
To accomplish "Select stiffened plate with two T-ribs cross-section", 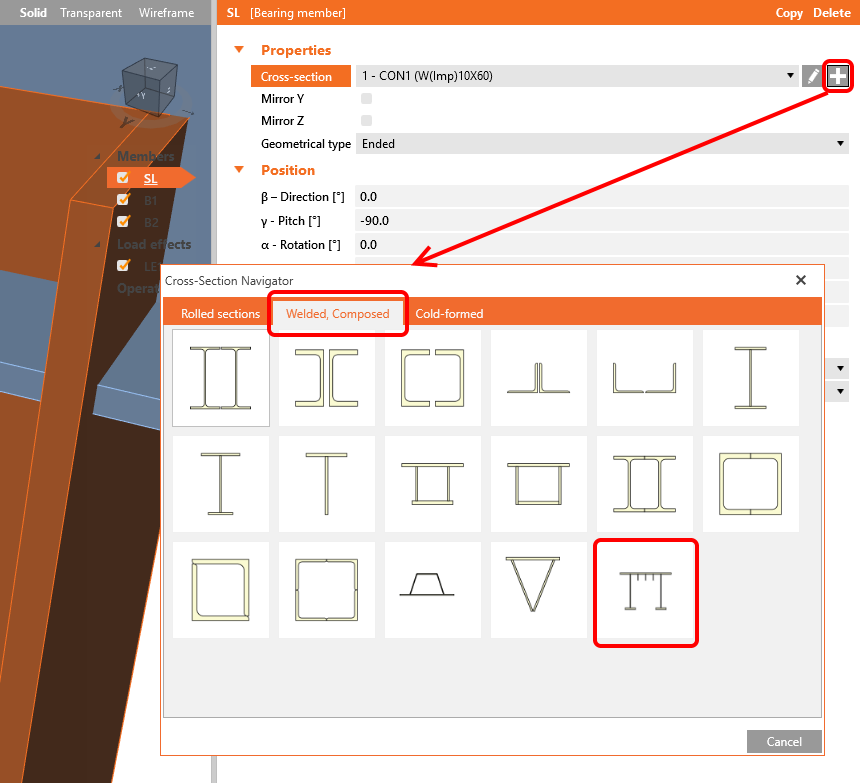I will click(644, 590).
